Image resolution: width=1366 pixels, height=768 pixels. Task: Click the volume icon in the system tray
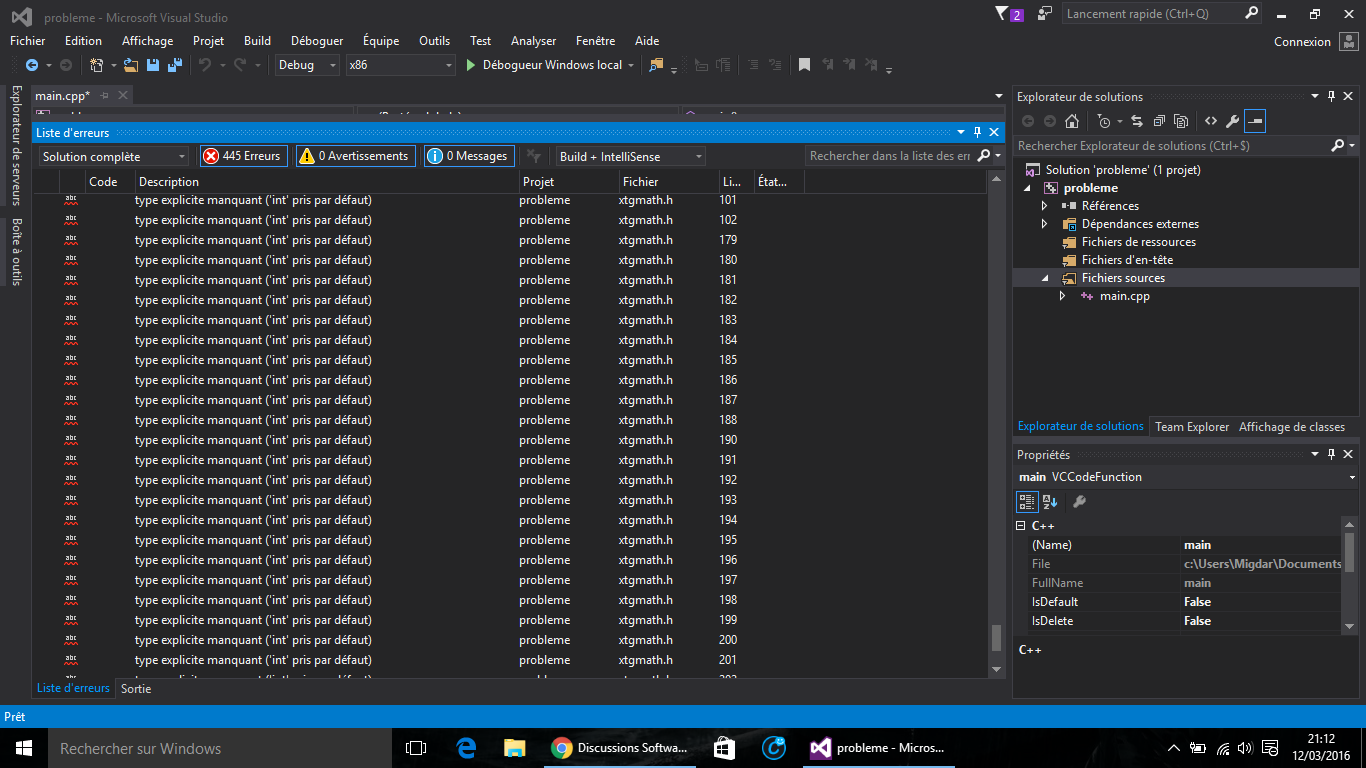pos(1245,747)
